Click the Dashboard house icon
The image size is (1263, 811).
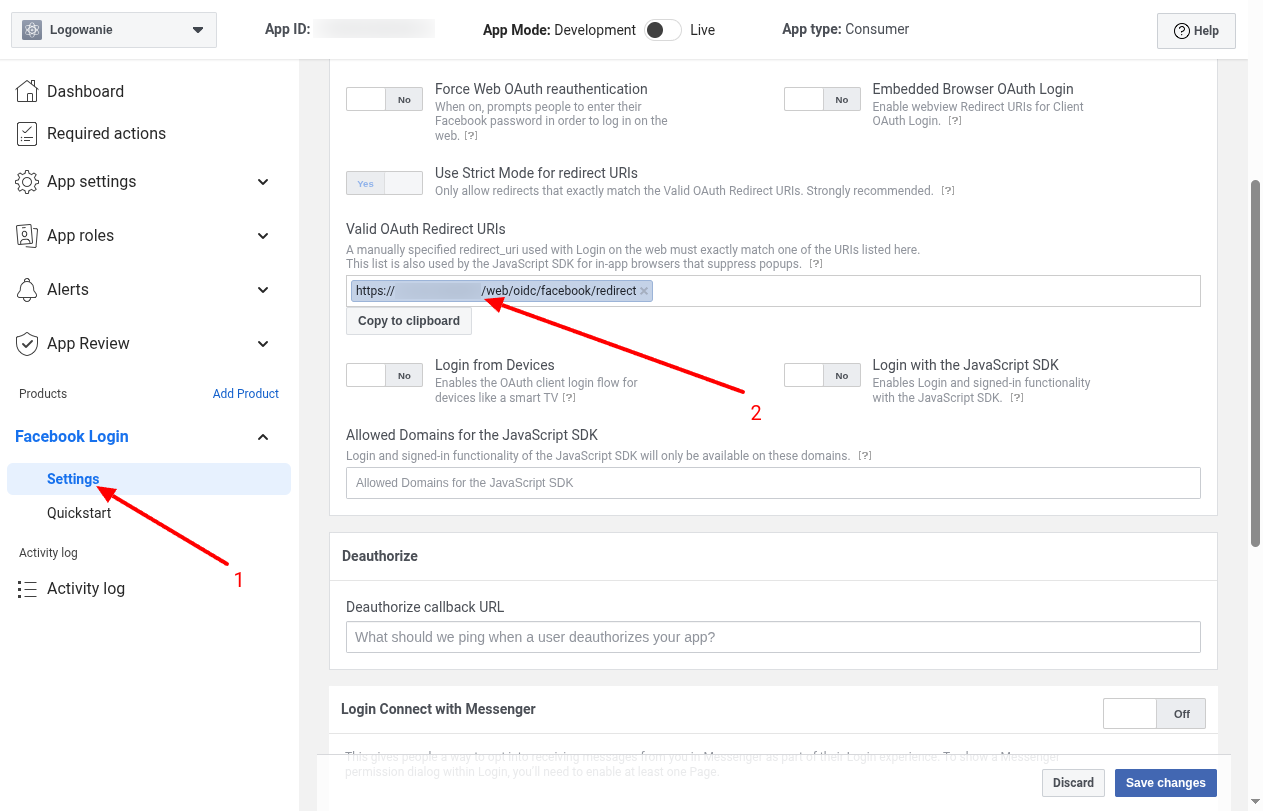(28, 91)
